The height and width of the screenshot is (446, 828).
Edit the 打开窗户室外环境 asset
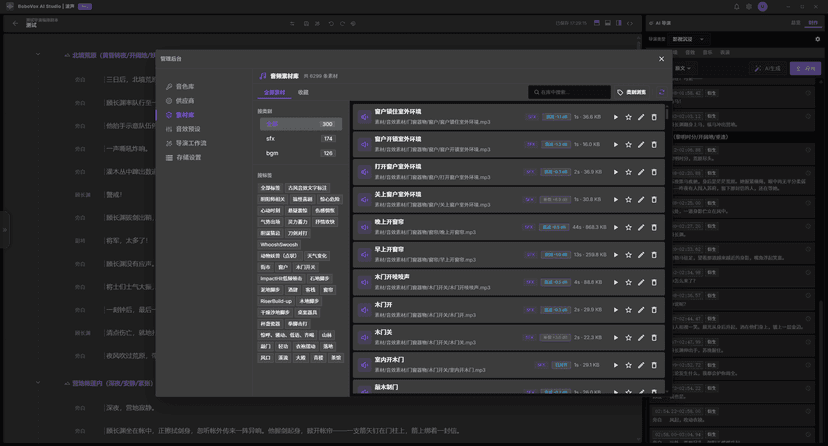point(641,172)
